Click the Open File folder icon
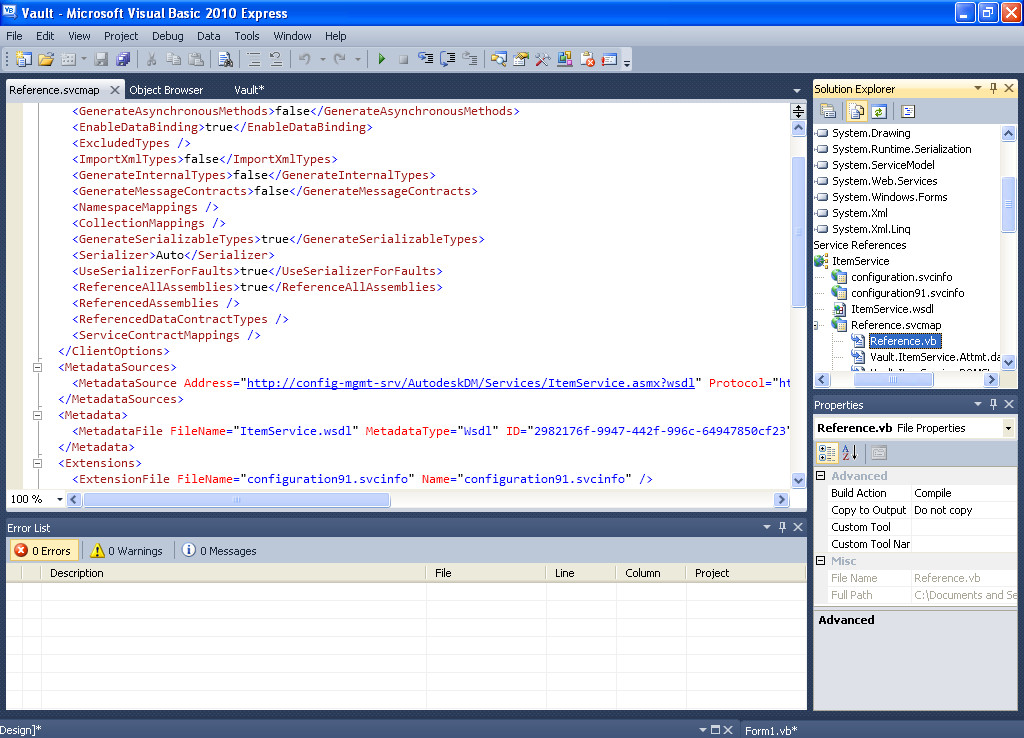The image size is (1024, 738). [x=45, y=60]
